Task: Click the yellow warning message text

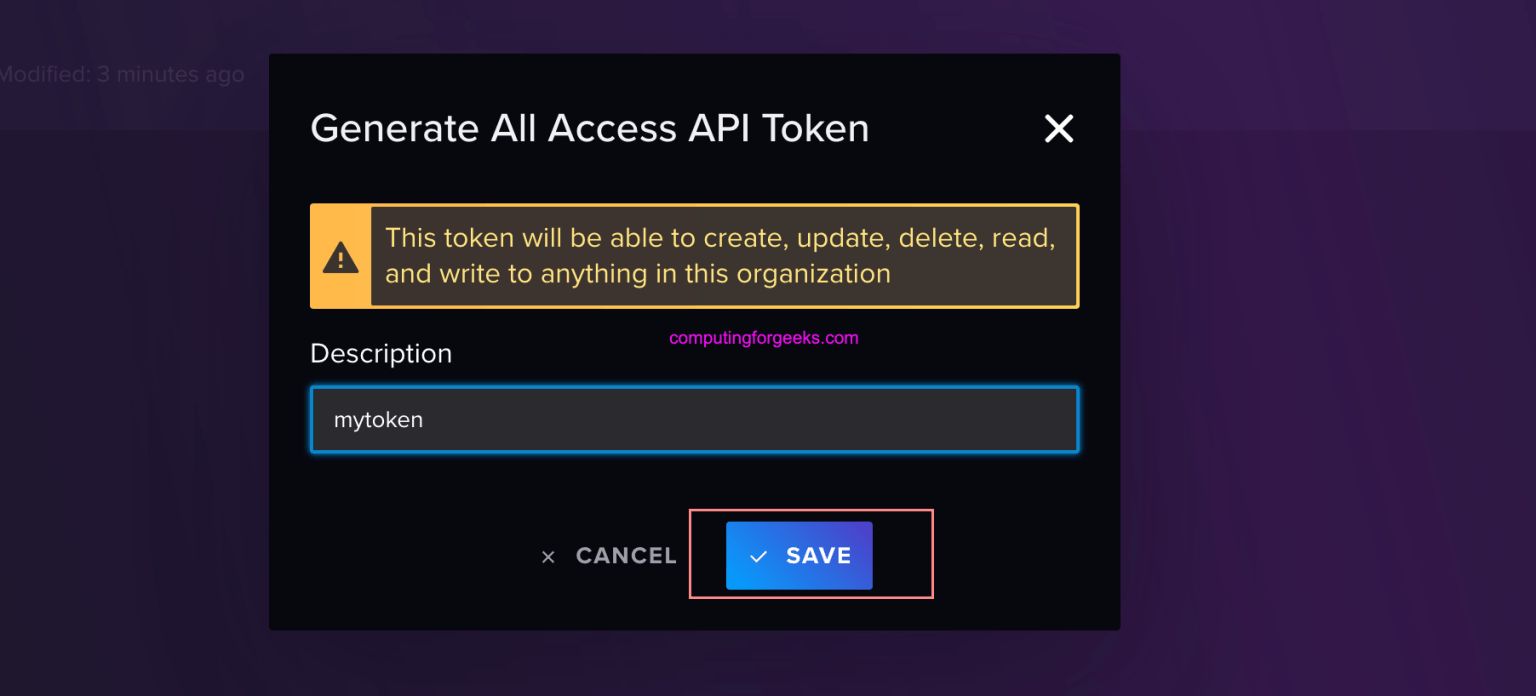Action: pyautogui.click(x=720, y=256)
